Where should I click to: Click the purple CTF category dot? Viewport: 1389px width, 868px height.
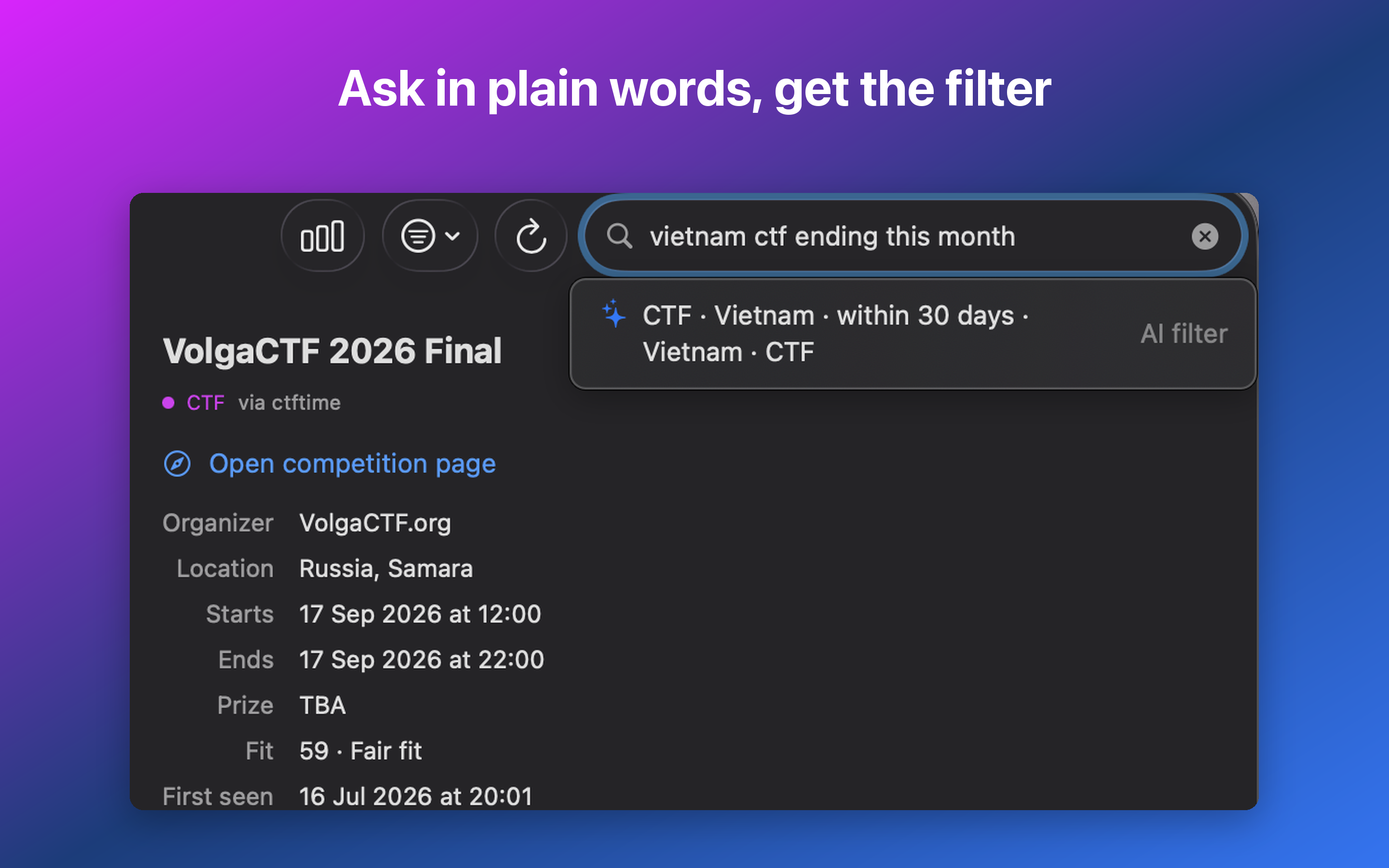(x=168, y=403)
